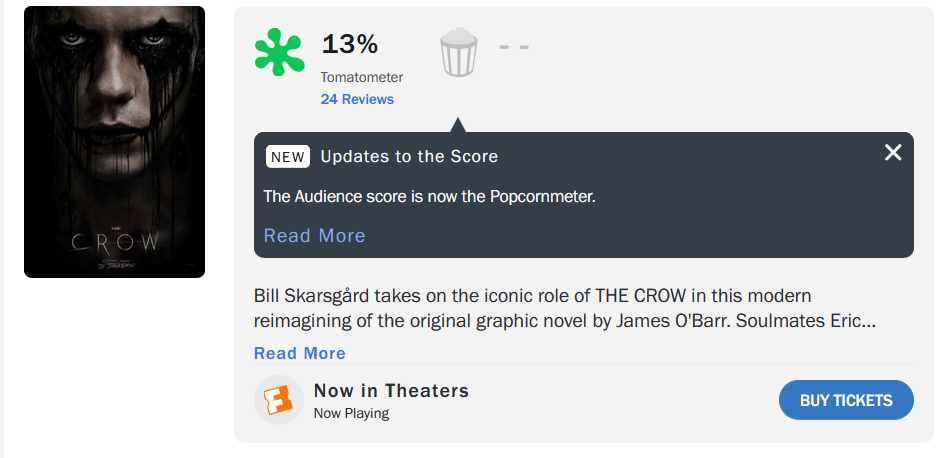Click the Tomatometer label text

coord(361,78)
